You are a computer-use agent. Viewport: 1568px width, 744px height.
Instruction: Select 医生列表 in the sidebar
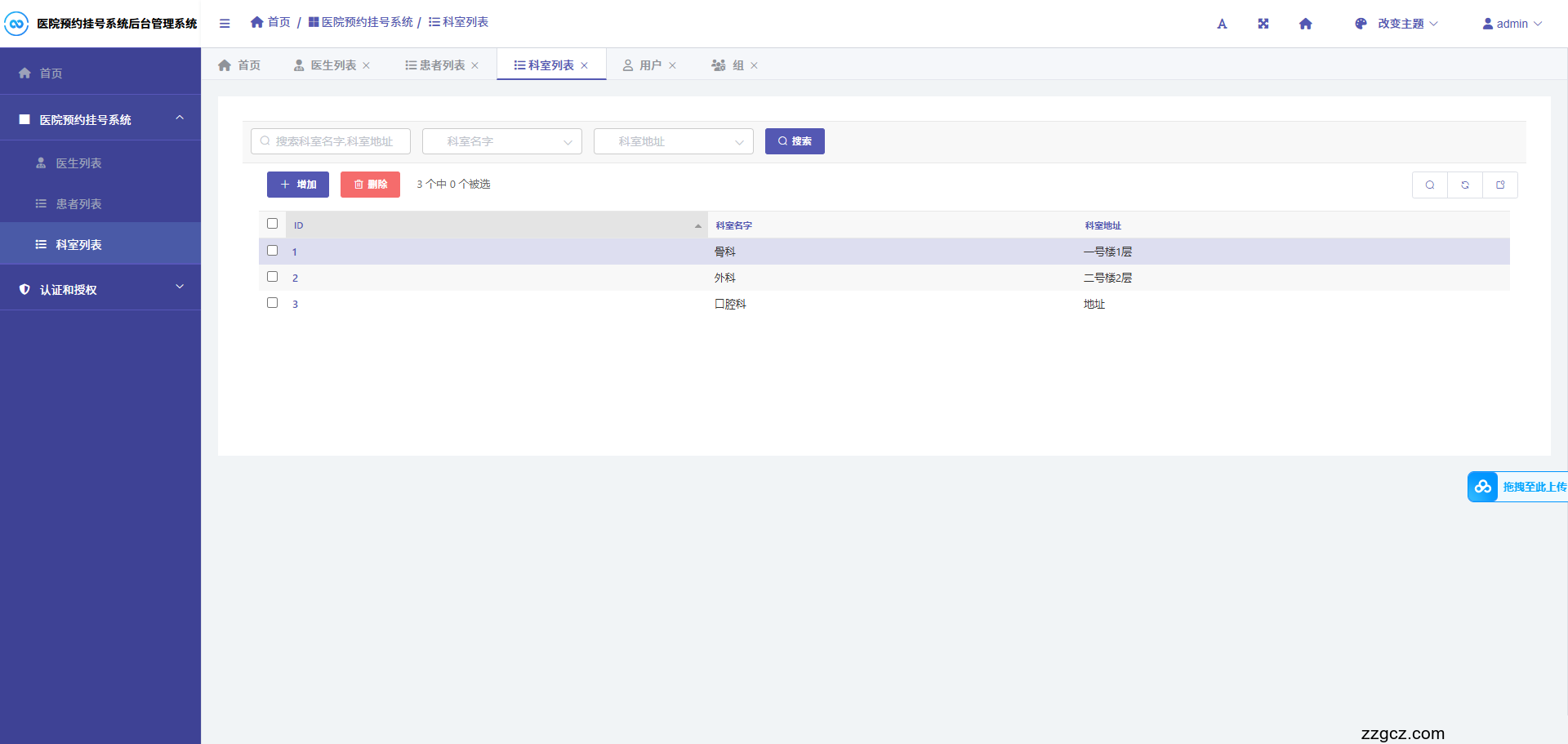(x=78, y=163)
